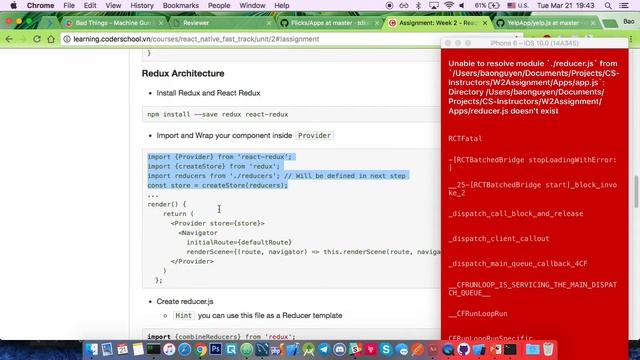This screenshot has height=360, width=640.
Task: Open Google Chrome from the Dock
Action: coord(200,349)
